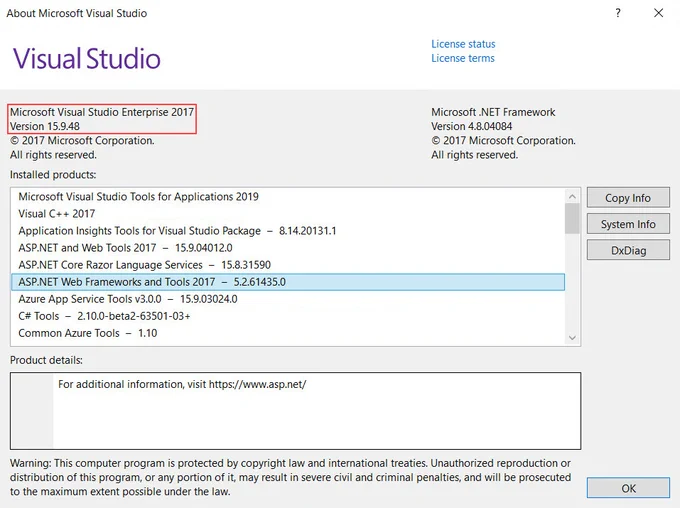Select Application Insights Tools for Visual Studio Package
Viewport: 680px width, 508px height.
288,230
